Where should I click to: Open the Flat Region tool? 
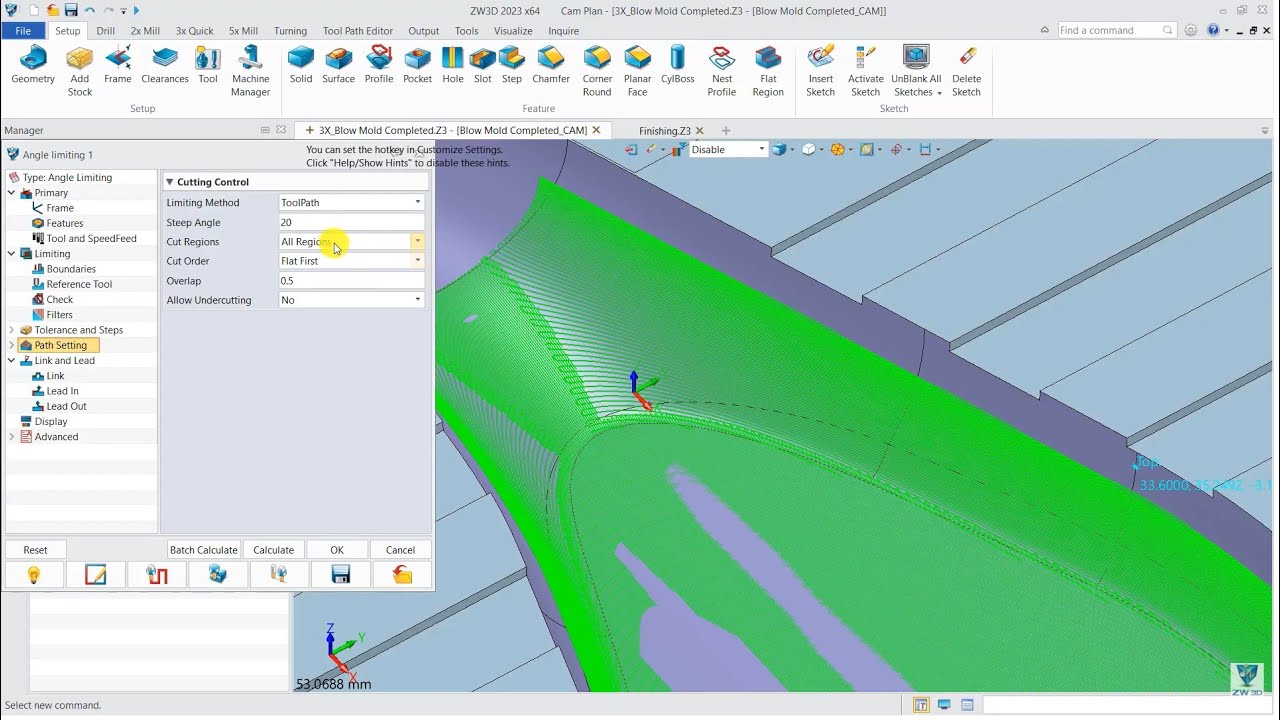[x=768, y=71]
